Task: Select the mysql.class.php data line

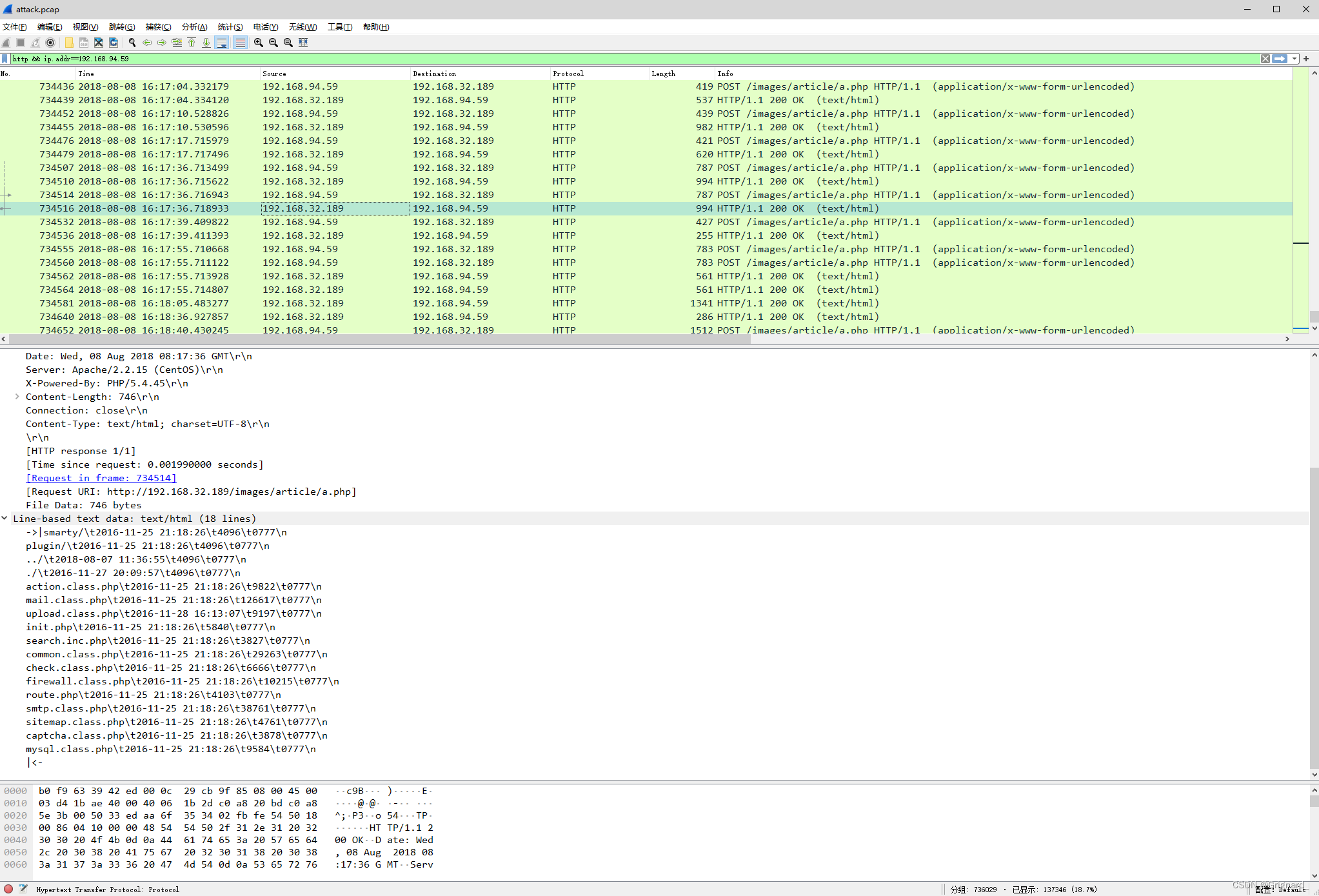Action: (171, 749)
